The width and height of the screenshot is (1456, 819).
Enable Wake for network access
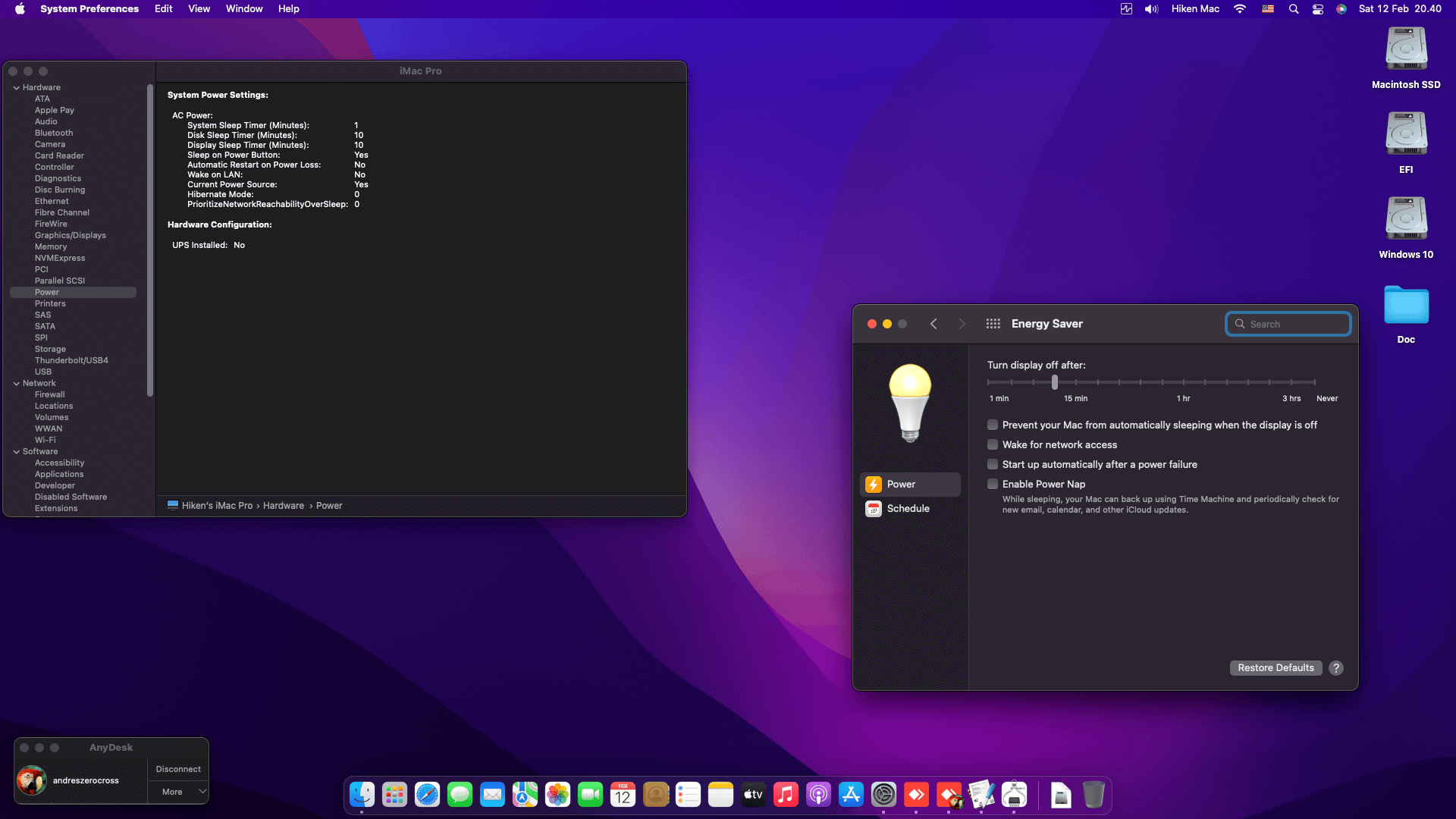click(x=993, y=445)
